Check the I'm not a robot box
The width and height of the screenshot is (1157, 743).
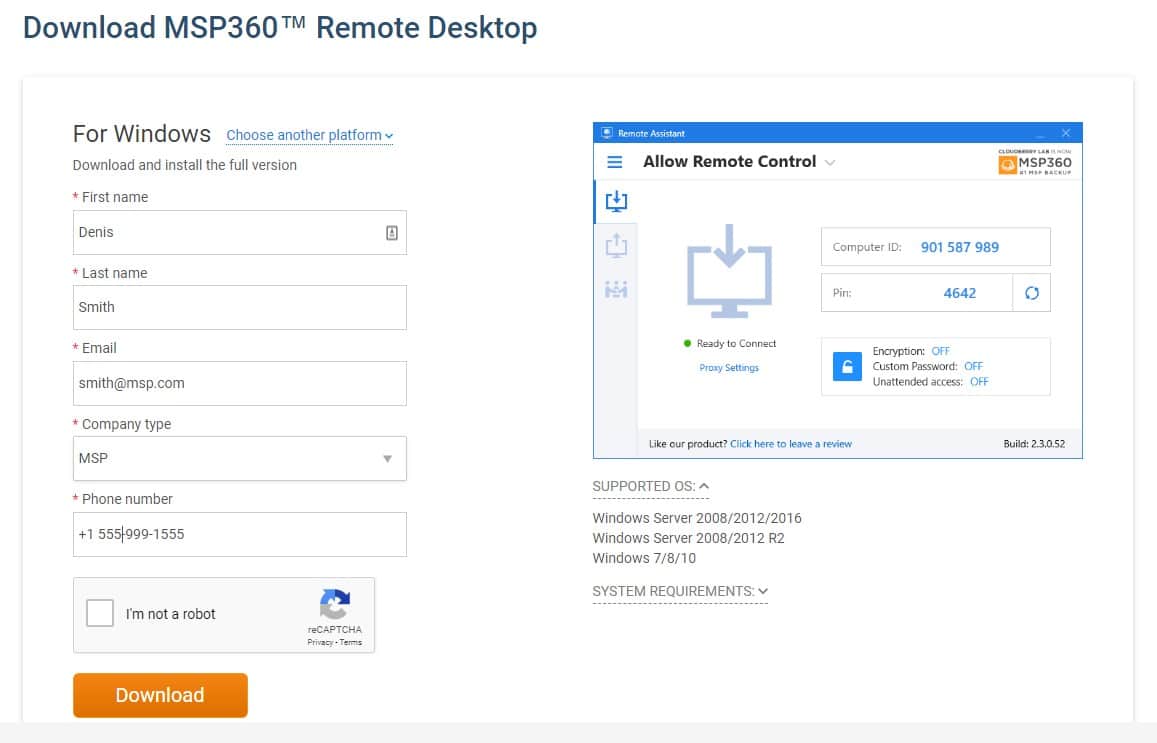[100, 613]
